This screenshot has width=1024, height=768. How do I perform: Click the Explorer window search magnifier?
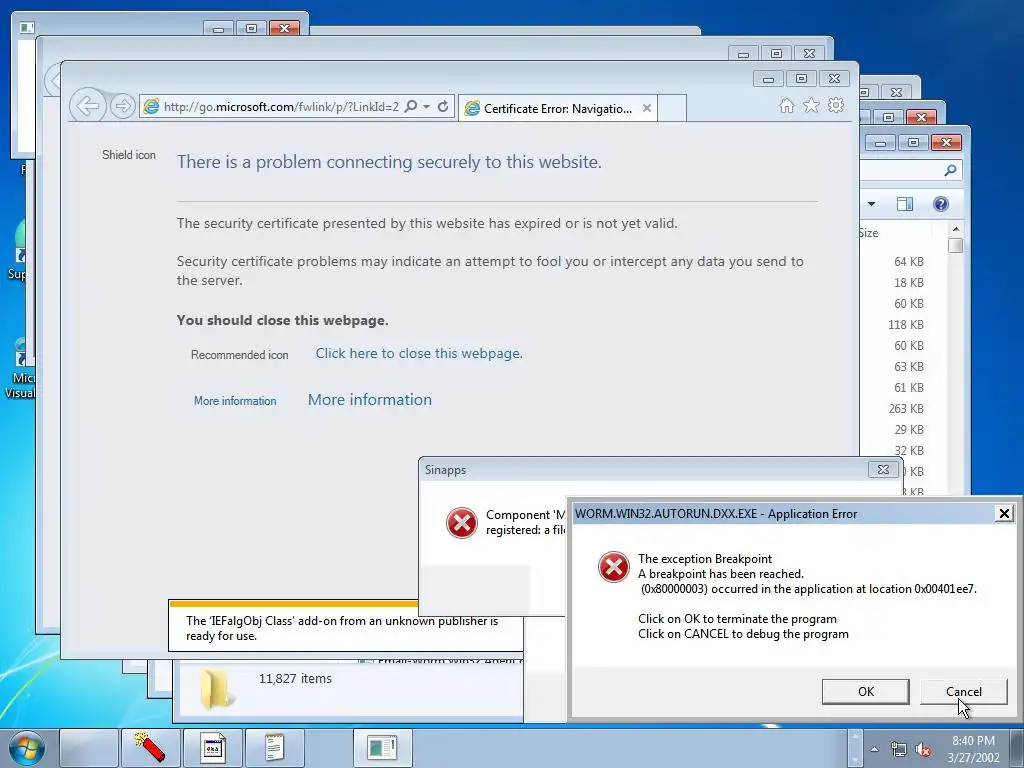click(x=950, y=170)
